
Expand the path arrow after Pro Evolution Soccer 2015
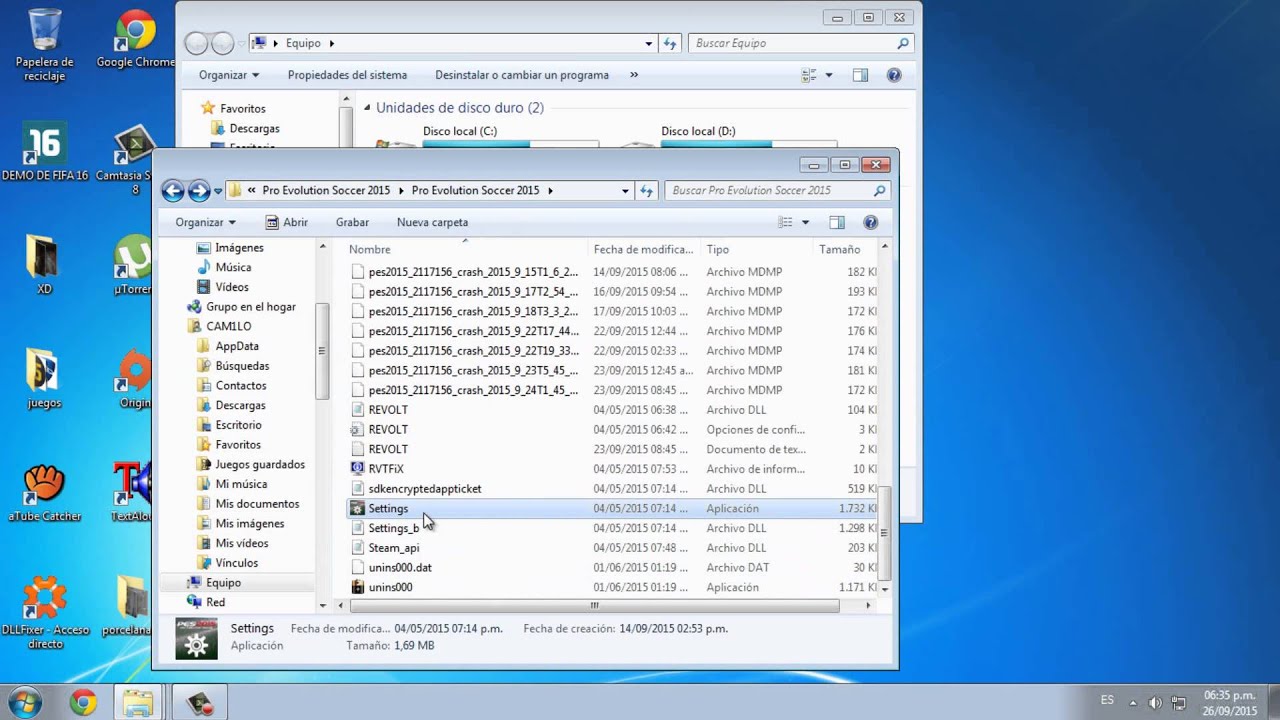(x=550, y=190)
